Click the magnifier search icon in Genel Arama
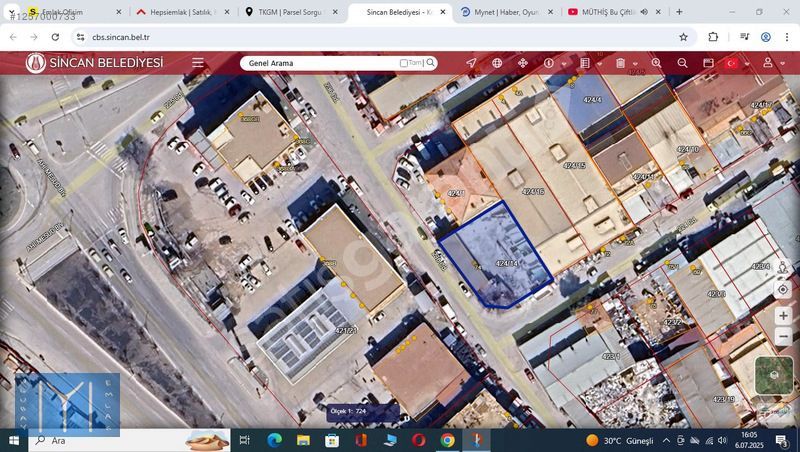Screen dimensions: 800x452 431,63
